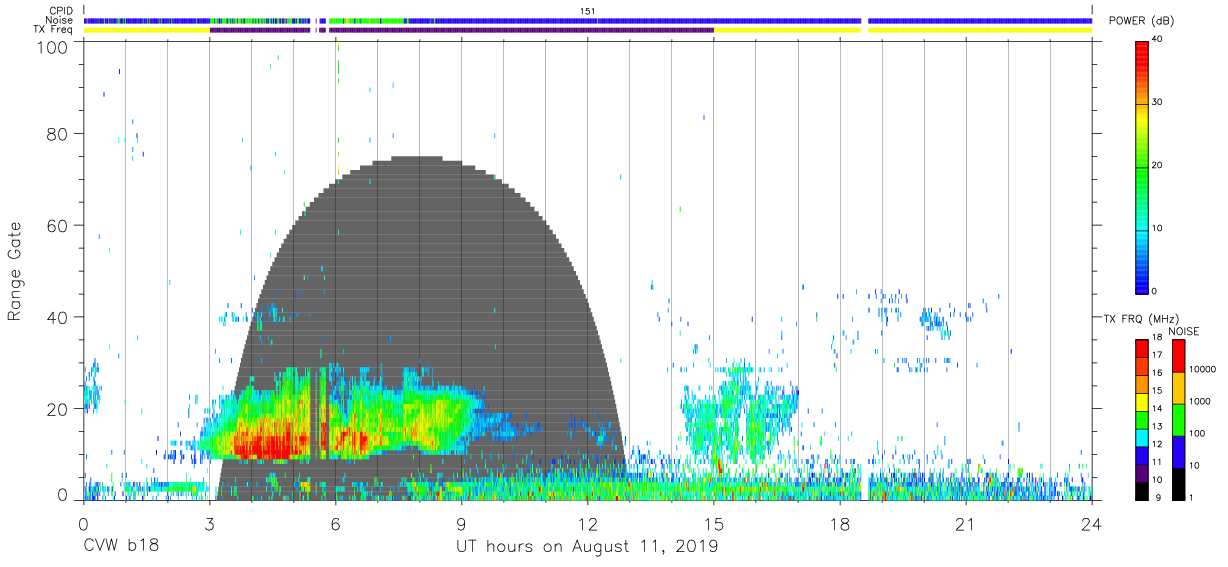Click the 'Noise' row label at top left
The height and width of the screenshot is (567, 1228).
[61, 20]
